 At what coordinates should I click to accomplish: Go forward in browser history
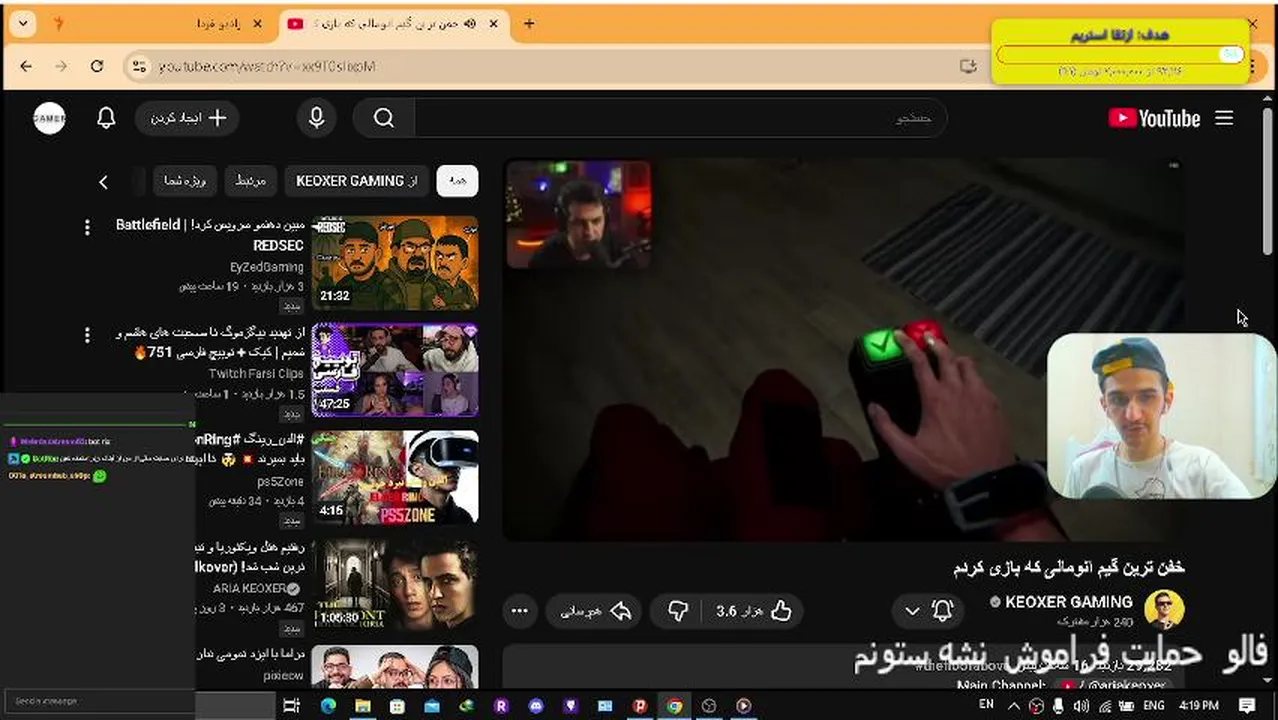(61, 66)
